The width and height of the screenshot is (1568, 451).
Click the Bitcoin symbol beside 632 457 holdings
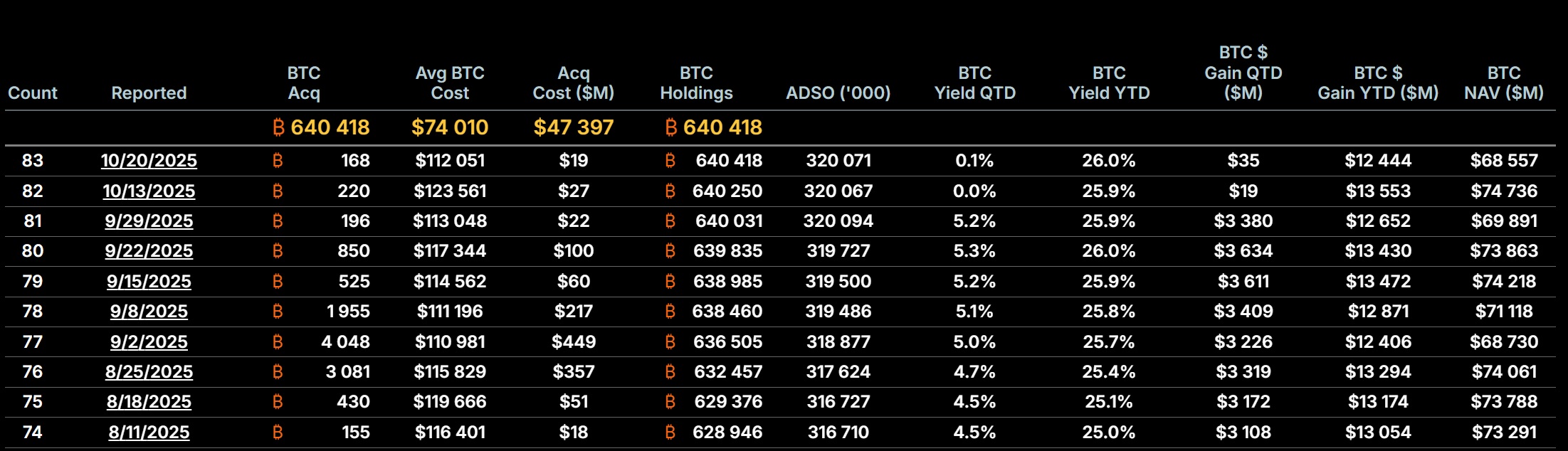click(x=670, y=372)
